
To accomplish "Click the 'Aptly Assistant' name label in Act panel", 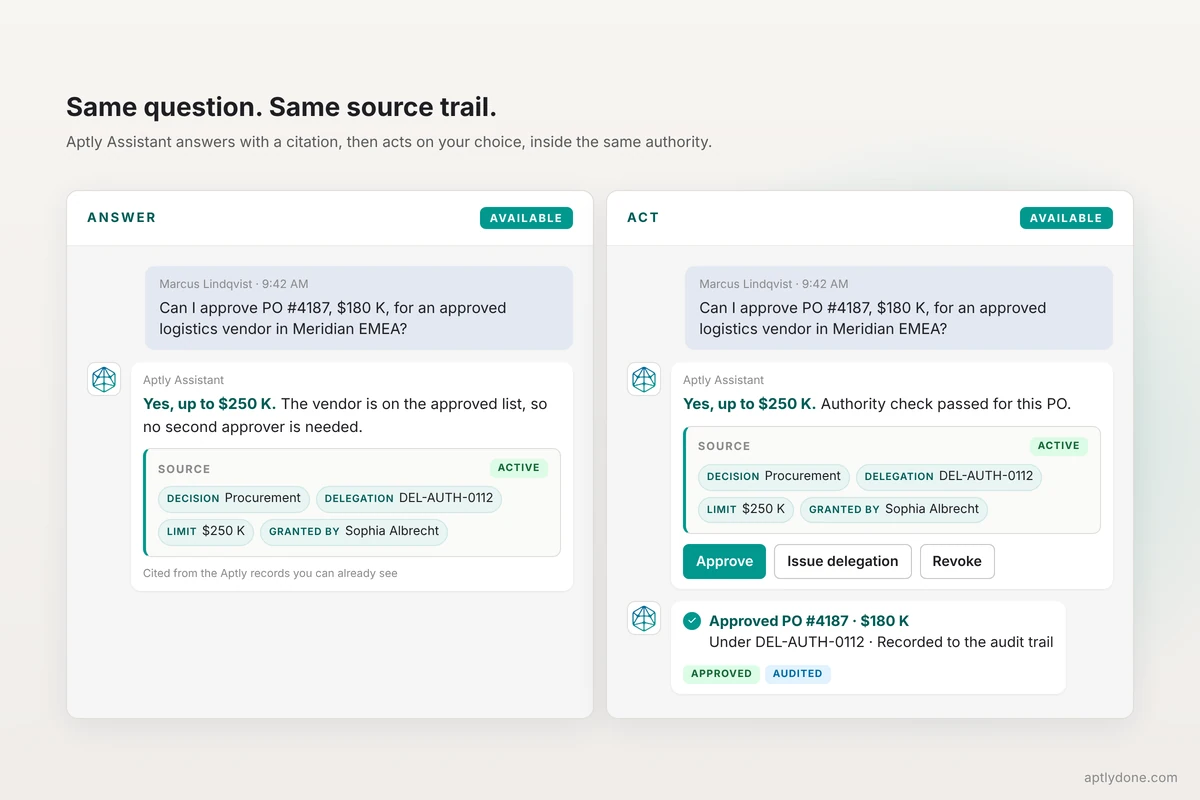I will click(x=723, y=380).
